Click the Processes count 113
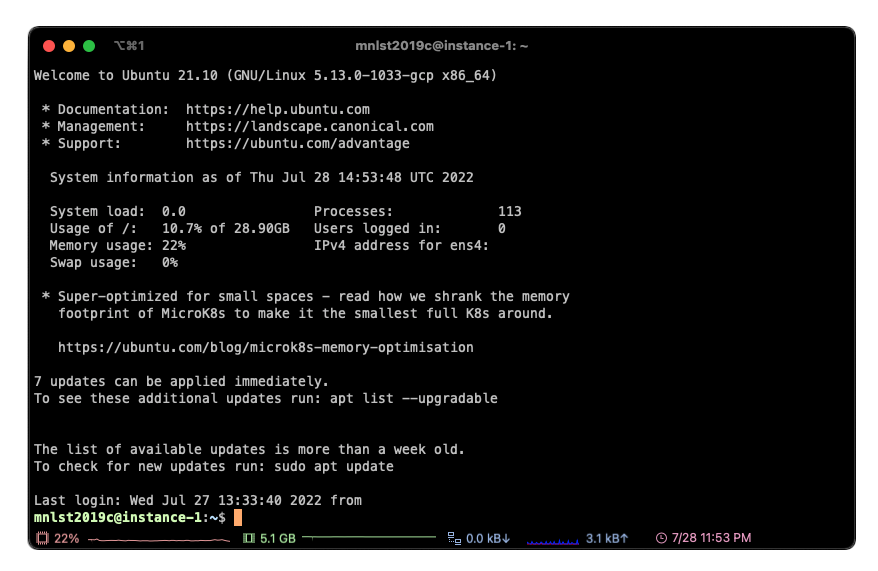The height and width of the screenshot is (571, 878). pyautogui.click(x=510, y=212)
